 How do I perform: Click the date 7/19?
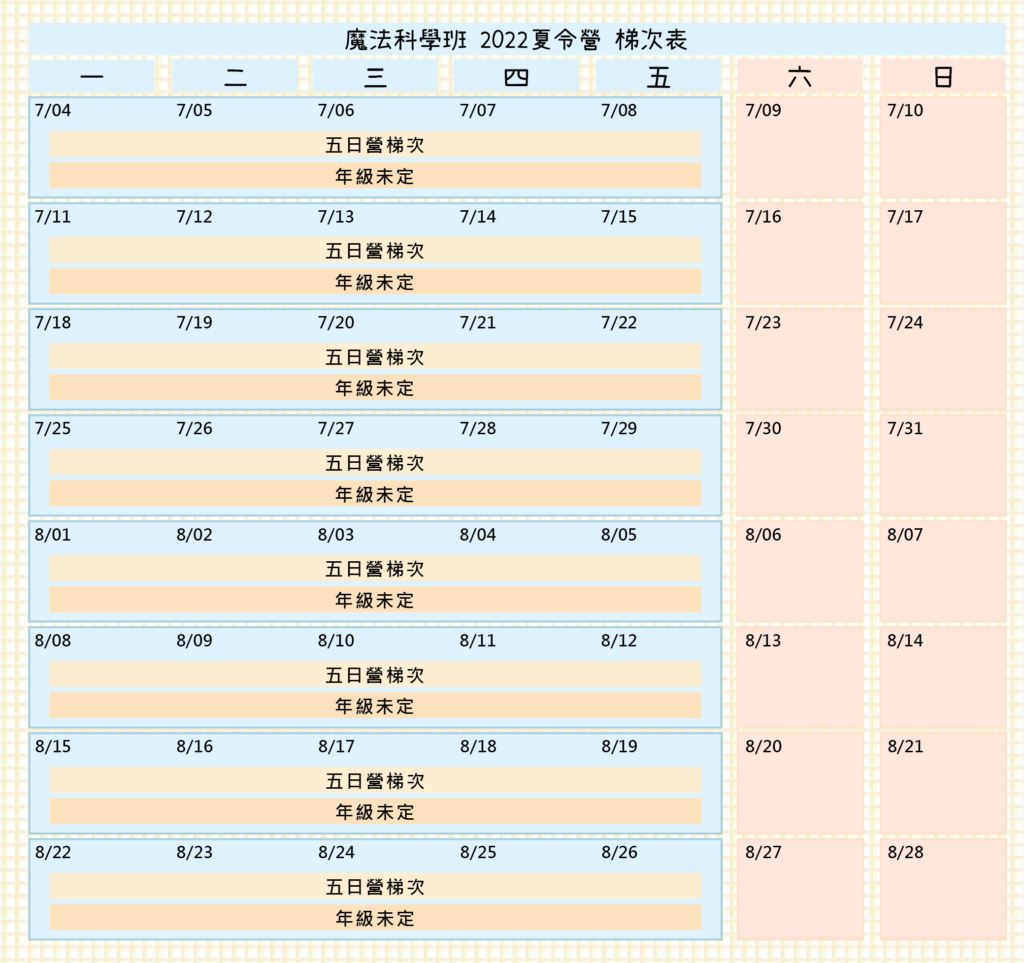[194, 323]
